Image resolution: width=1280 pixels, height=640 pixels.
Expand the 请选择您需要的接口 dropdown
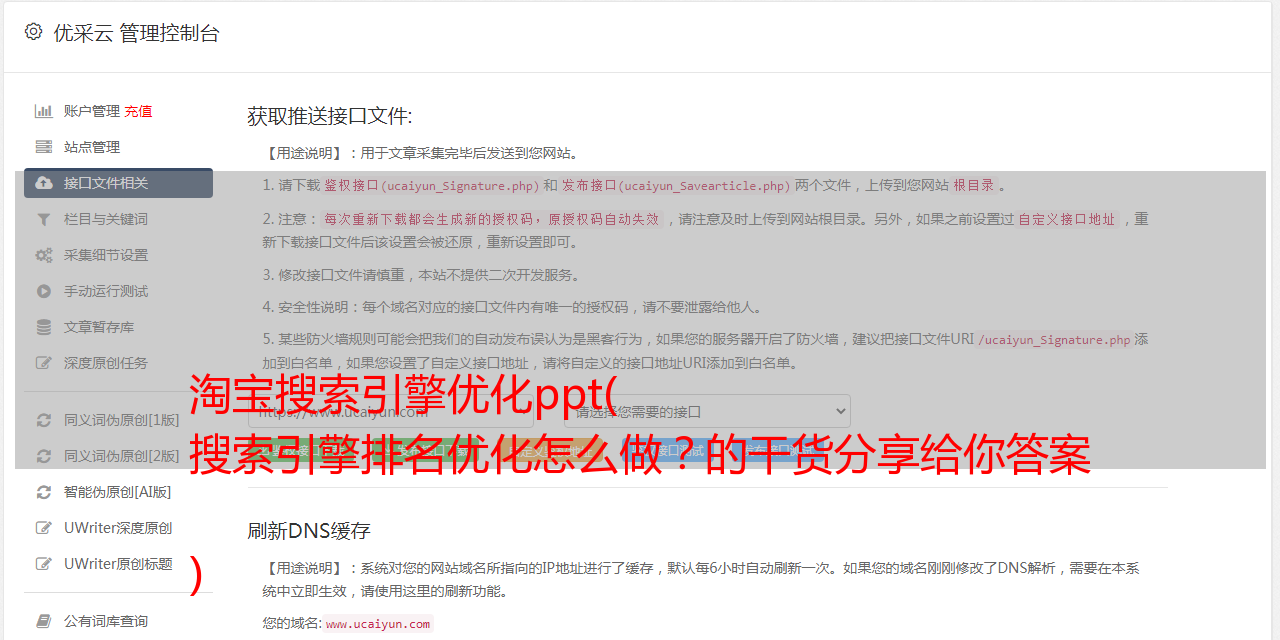707,411
